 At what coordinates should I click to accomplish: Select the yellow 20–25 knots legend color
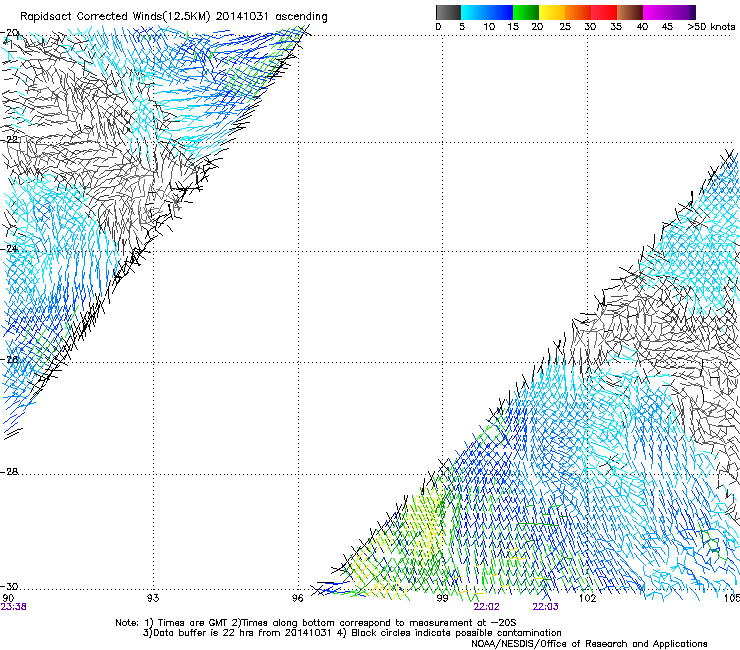552,12
